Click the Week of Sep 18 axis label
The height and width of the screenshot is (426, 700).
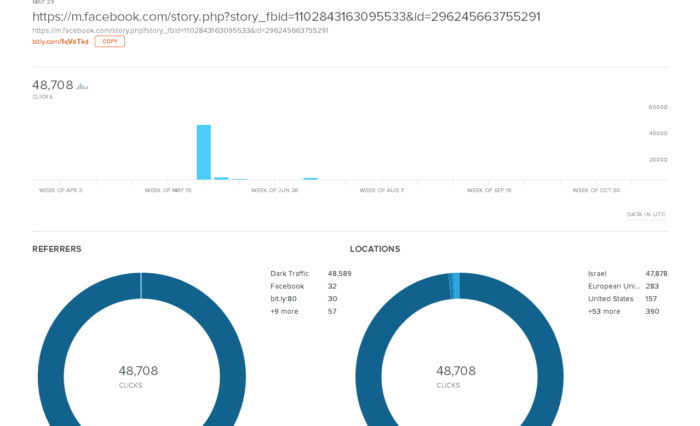click(x=489, y=190)
